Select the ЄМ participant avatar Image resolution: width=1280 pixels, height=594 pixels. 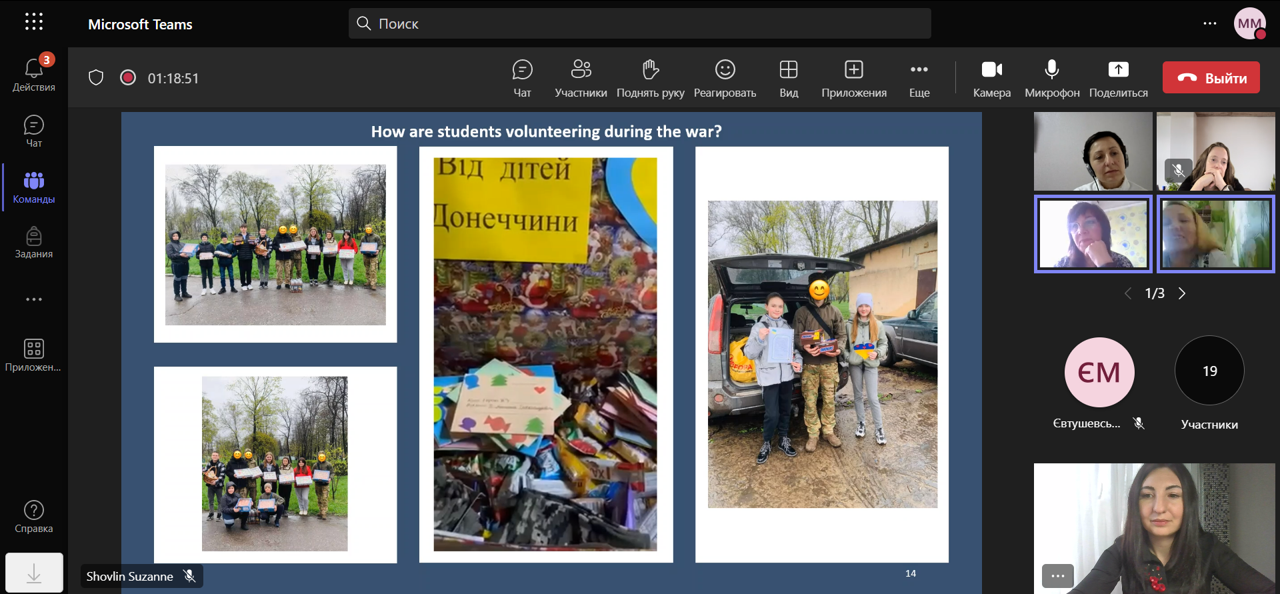point(1100,371)
